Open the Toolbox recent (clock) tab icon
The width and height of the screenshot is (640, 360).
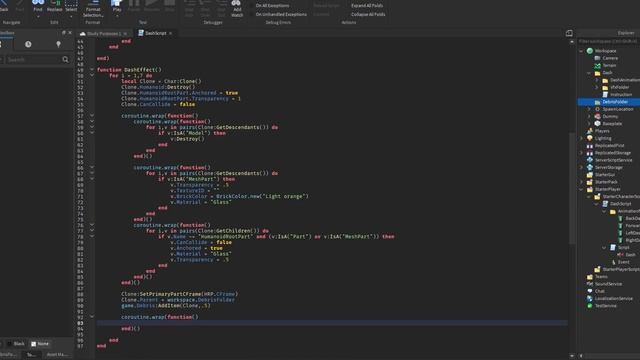[28, 44]
